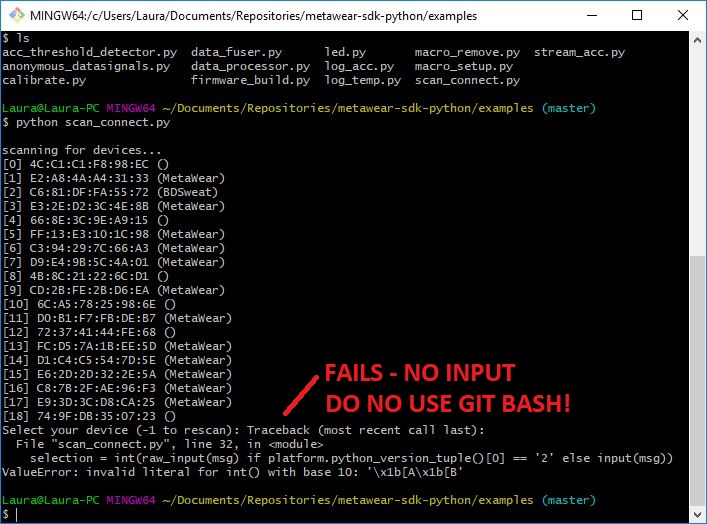Screen dimensions: 707x524
Task: Click the file name macro_remove.py
Action: [x=467, y=52]
